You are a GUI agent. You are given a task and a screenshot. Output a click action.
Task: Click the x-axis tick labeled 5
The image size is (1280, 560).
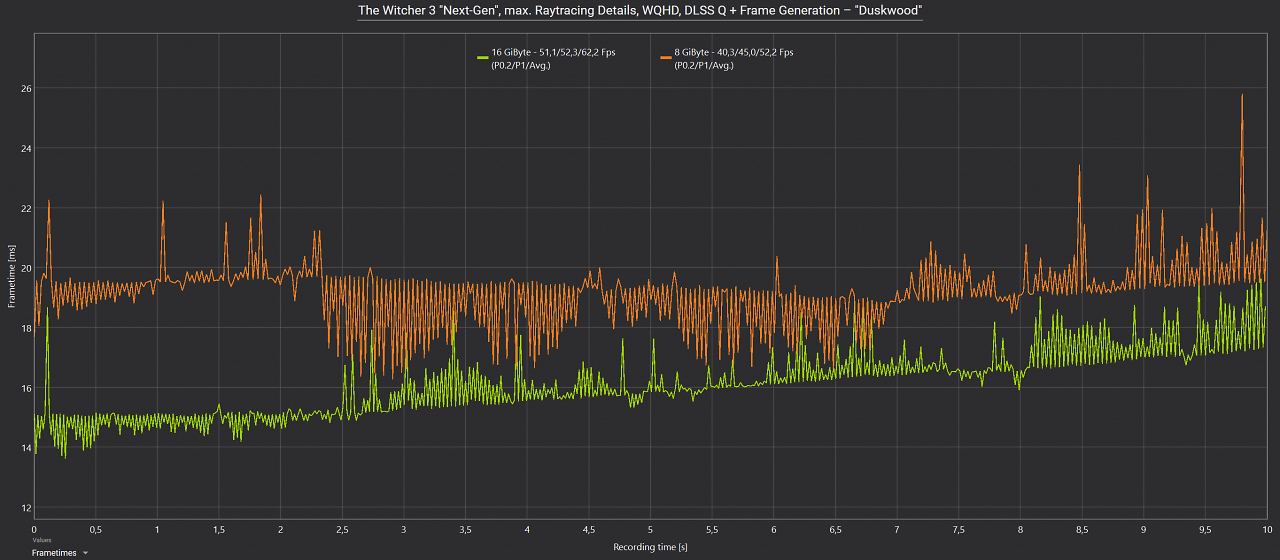[650, 529]
